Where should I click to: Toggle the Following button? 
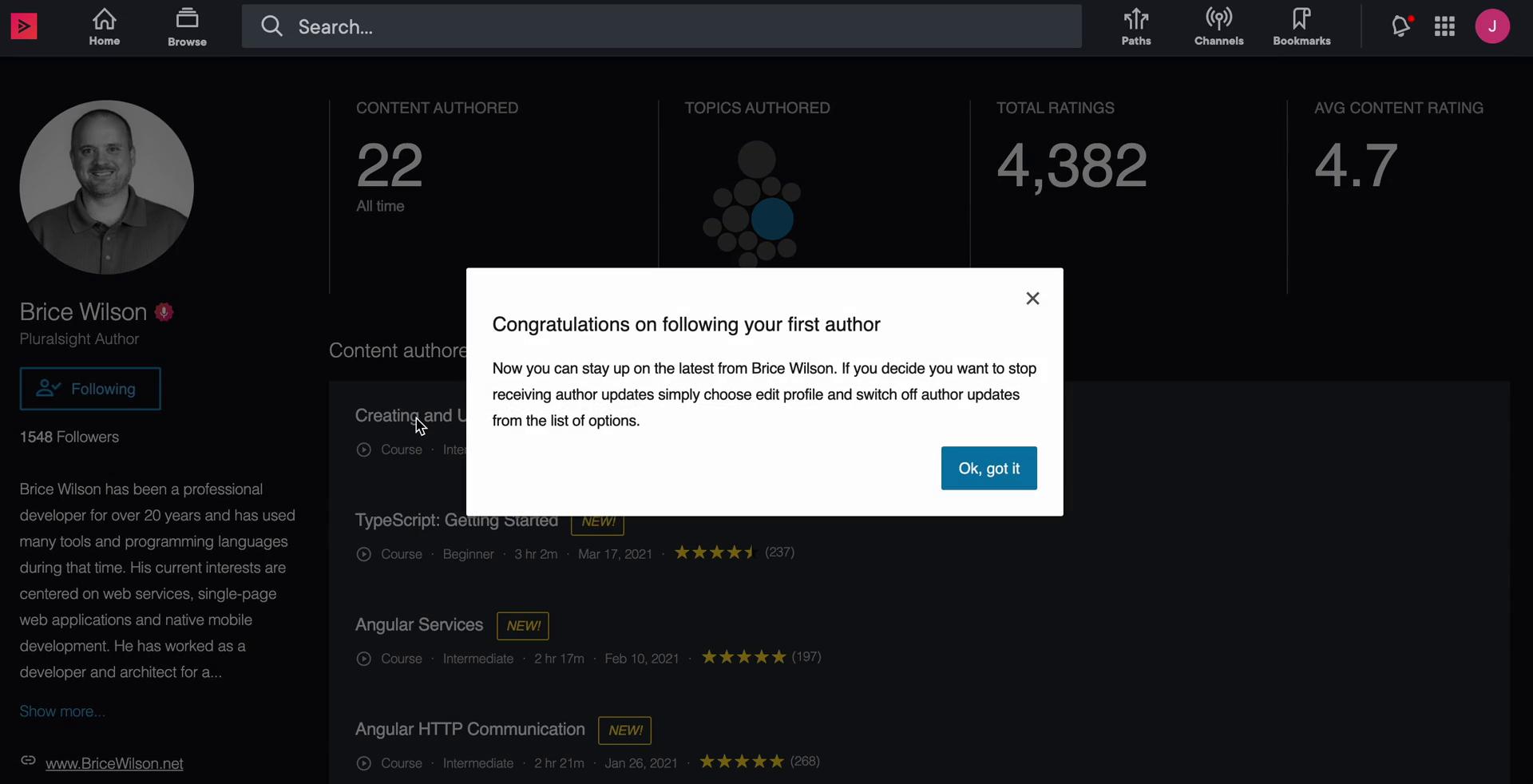click(90, 389)
